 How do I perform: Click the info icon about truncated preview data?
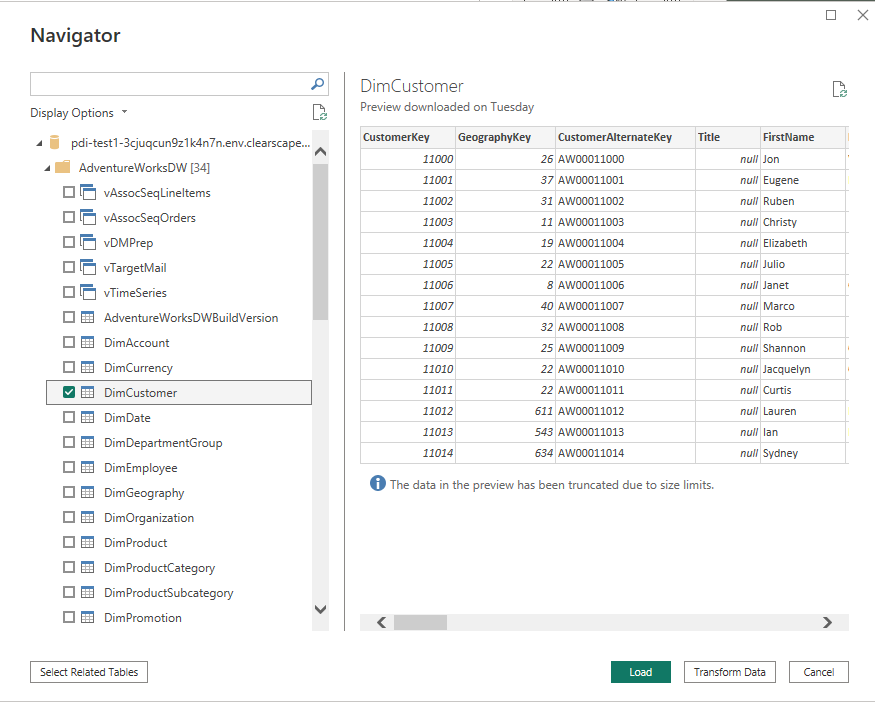(x=377, y=483)
